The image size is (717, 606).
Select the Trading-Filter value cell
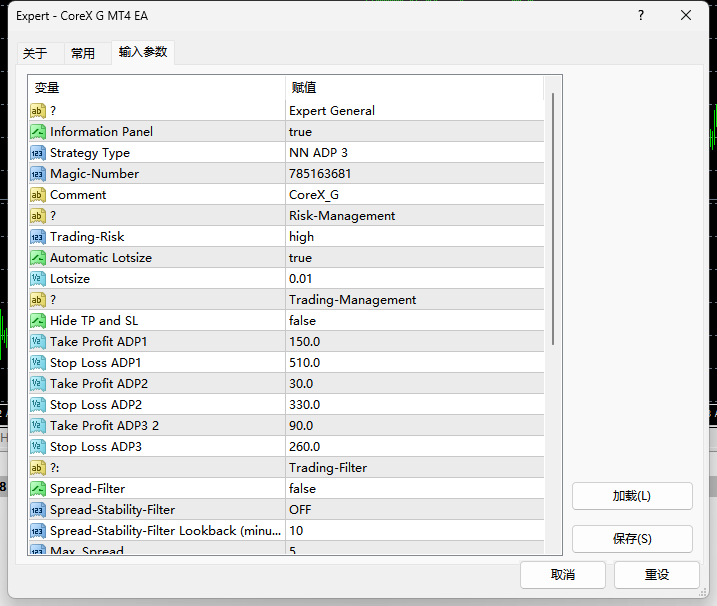pos(415,468)
